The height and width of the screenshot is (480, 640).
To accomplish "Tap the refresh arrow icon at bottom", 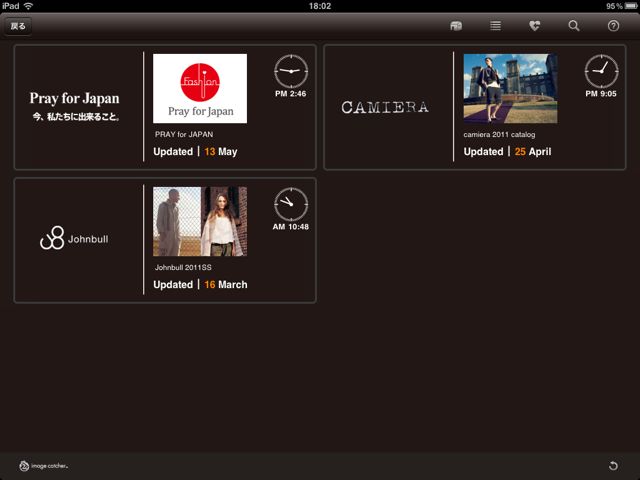I will point(613,465).
